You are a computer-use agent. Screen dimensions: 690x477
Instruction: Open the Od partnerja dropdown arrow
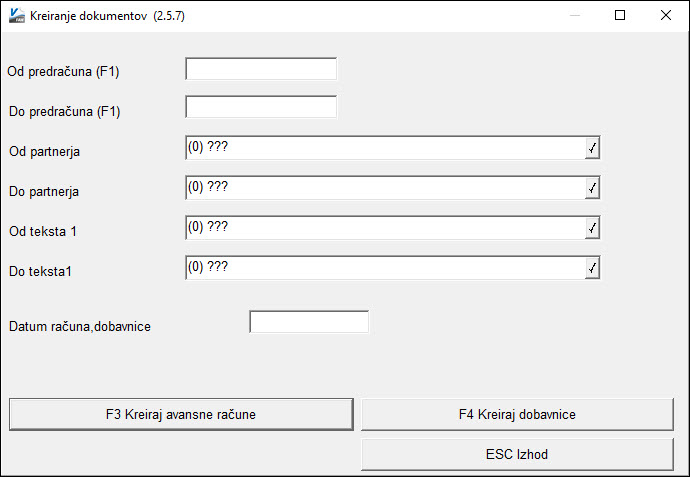click(x=592, y=148)
